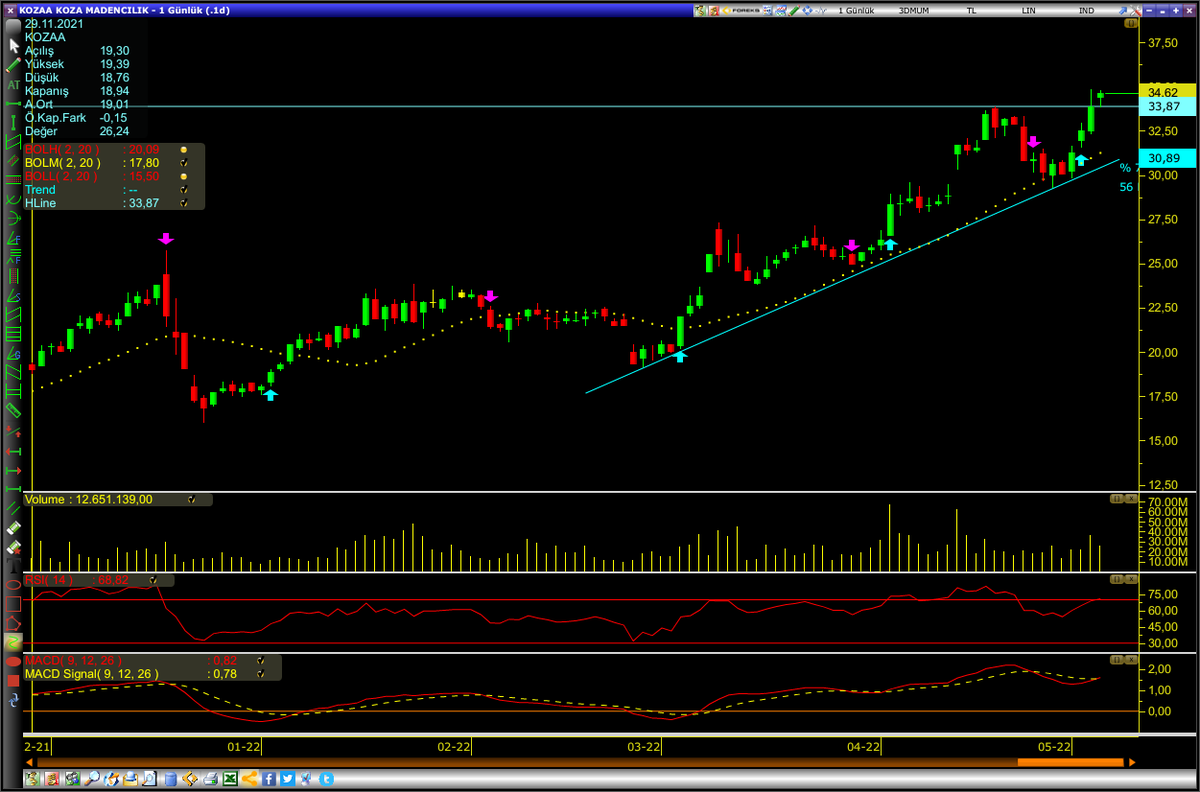Screen dimensions: 1200x792
Task: Open the magnifier zoom tool in bottom toolbar
Action: (93, 778)
